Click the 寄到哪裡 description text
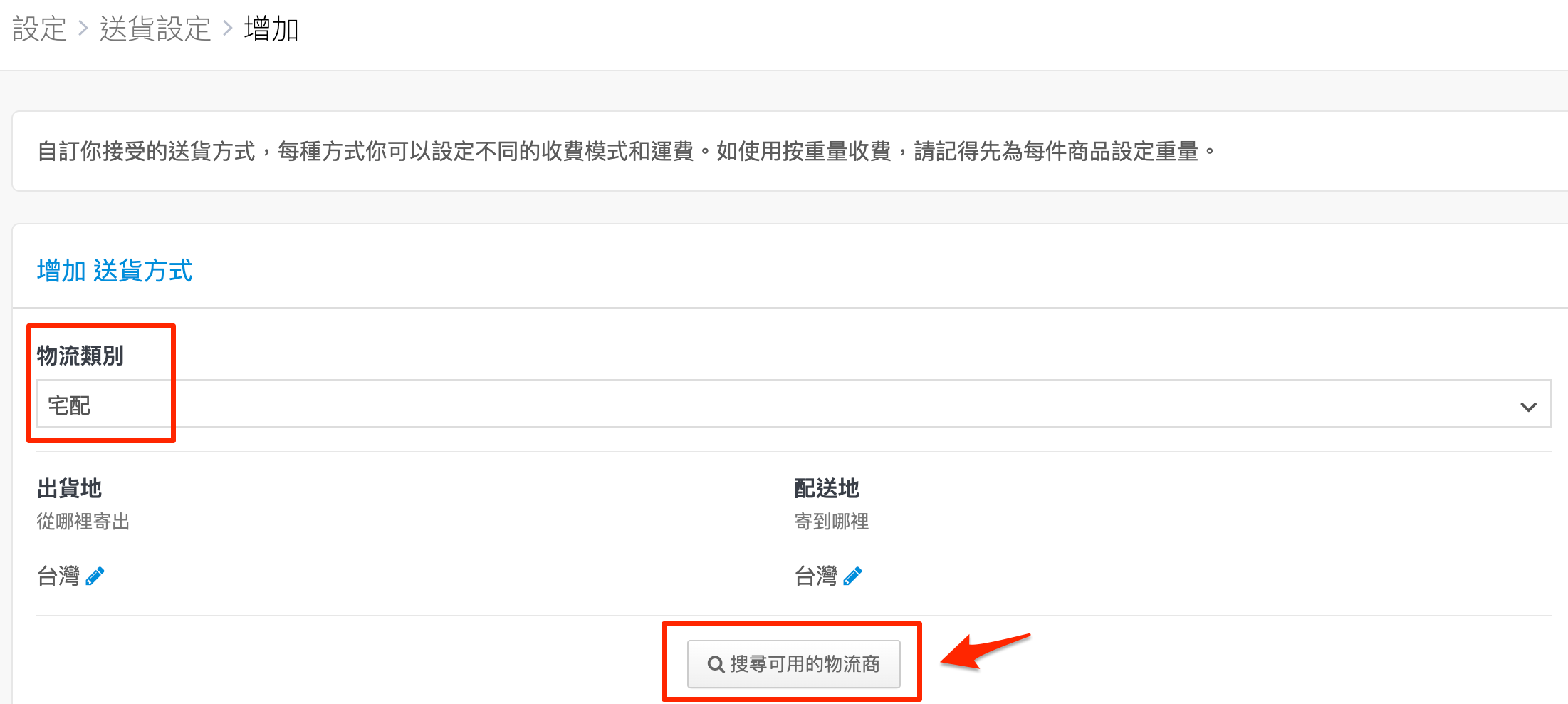The height and width of the screenshot is (704, 1568). coord(831,522)
